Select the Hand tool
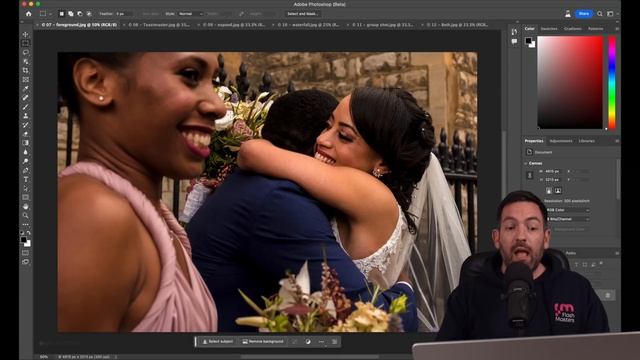 [x=26, y=206]
